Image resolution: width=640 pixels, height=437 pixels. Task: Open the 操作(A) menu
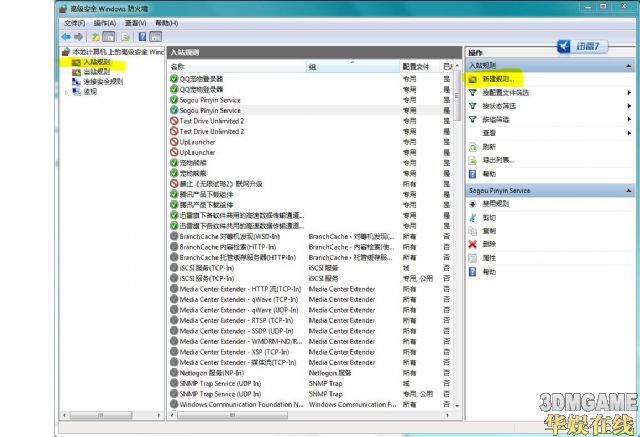coord(104,23)
